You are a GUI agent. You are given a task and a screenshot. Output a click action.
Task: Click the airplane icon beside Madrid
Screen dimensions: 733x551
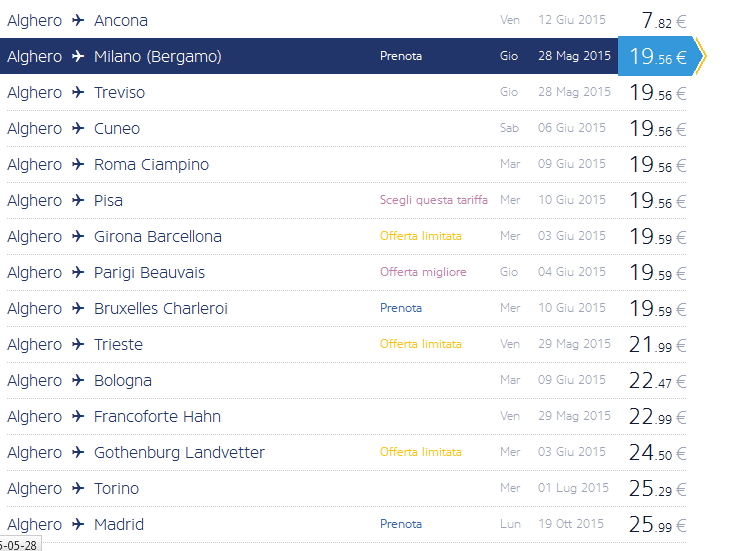pyautogui.click(x=78, y=525)
